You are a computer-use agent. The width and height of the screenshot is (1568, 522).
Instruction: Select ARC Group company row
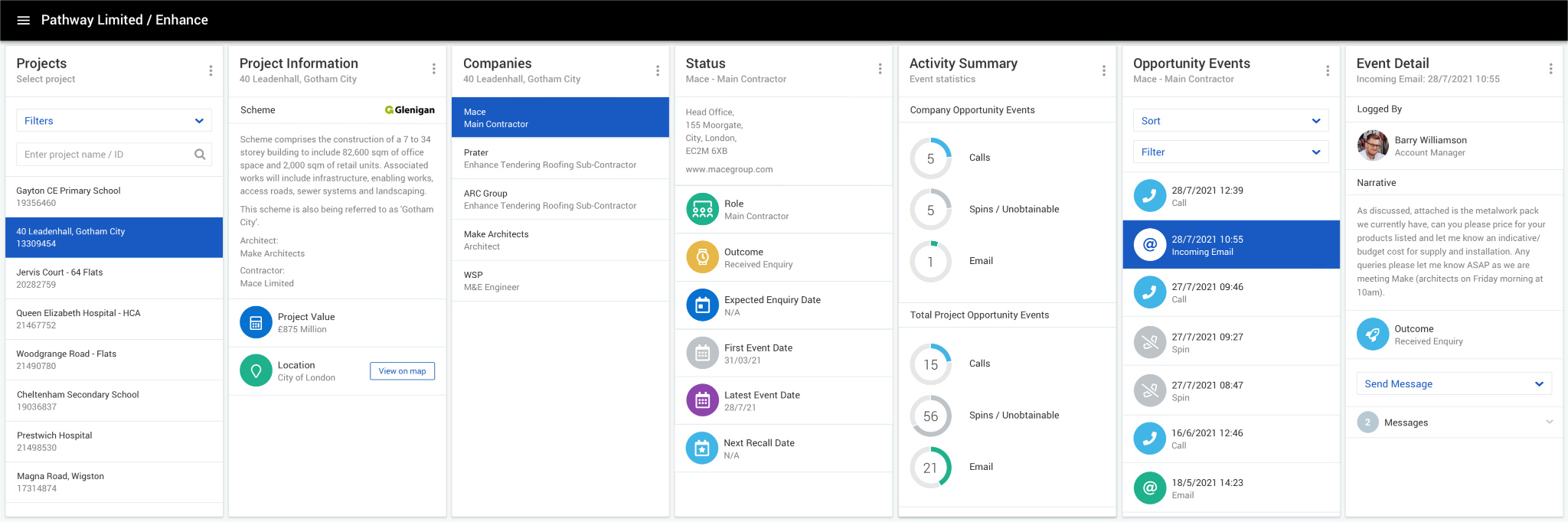point(560,199)
